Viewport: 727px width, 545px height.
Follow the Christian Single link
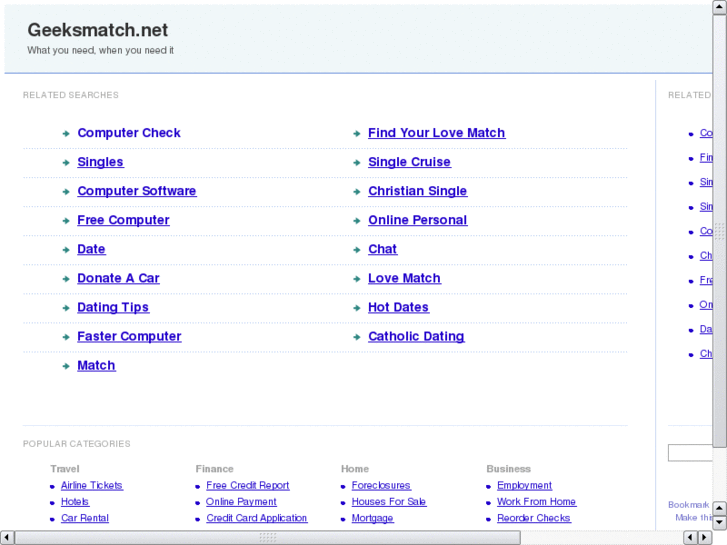coord(417,191)
